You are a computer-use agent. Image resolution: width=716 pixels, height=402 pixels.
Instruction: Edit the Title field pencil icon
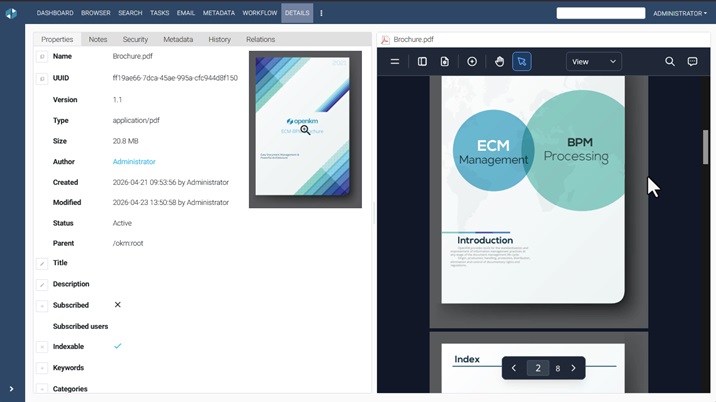coord(42,264)
